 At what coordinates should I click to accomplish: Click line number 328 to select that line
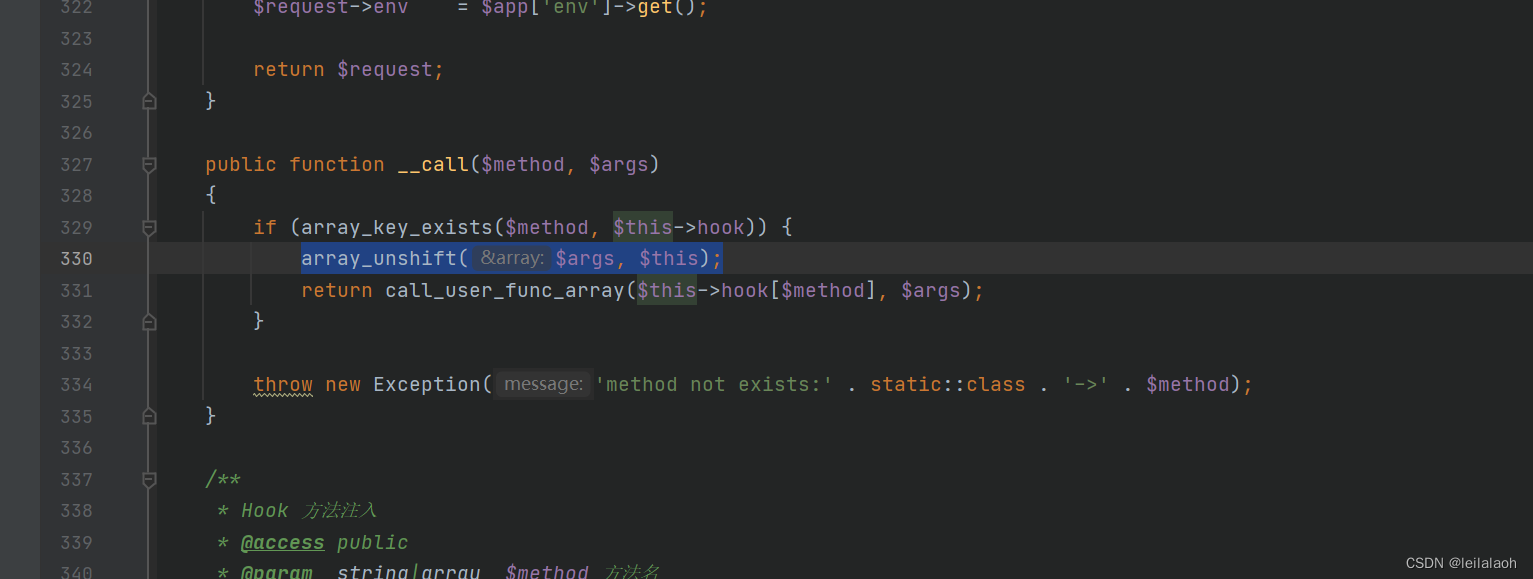tap(76, 196)
